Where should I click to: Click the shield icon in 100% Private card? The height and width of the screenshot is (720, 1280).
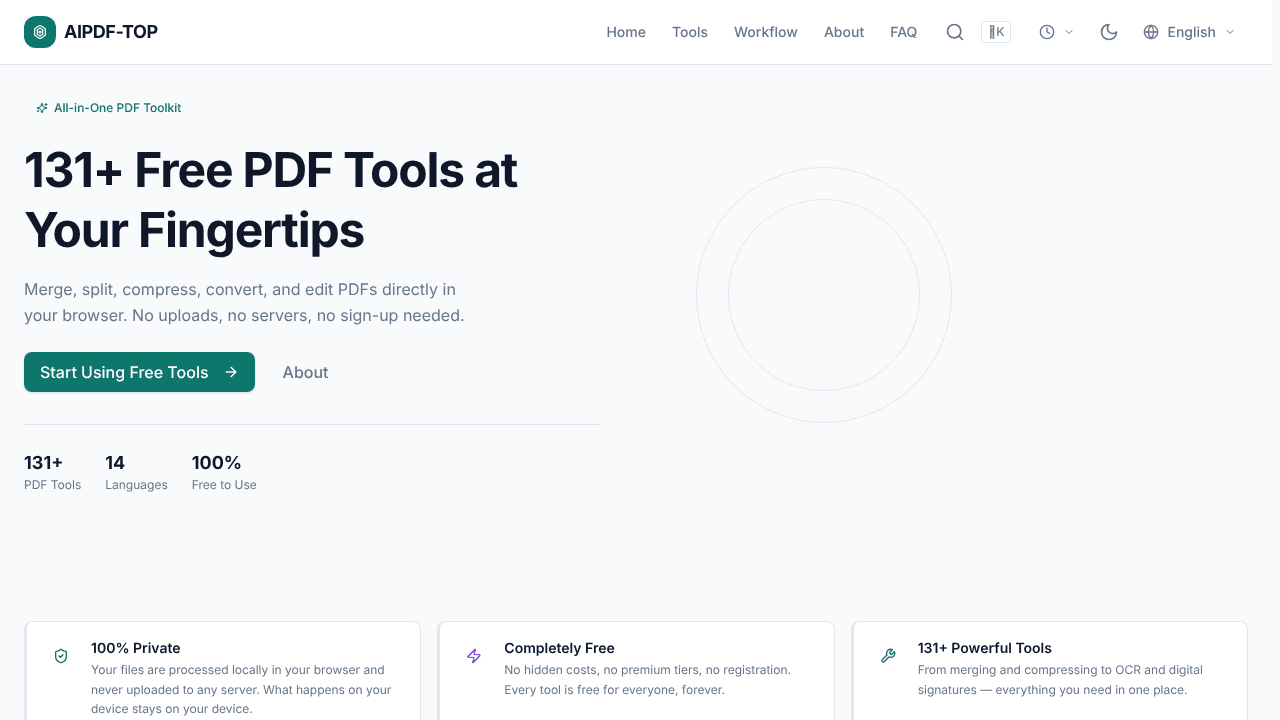(x=61, y=656)
